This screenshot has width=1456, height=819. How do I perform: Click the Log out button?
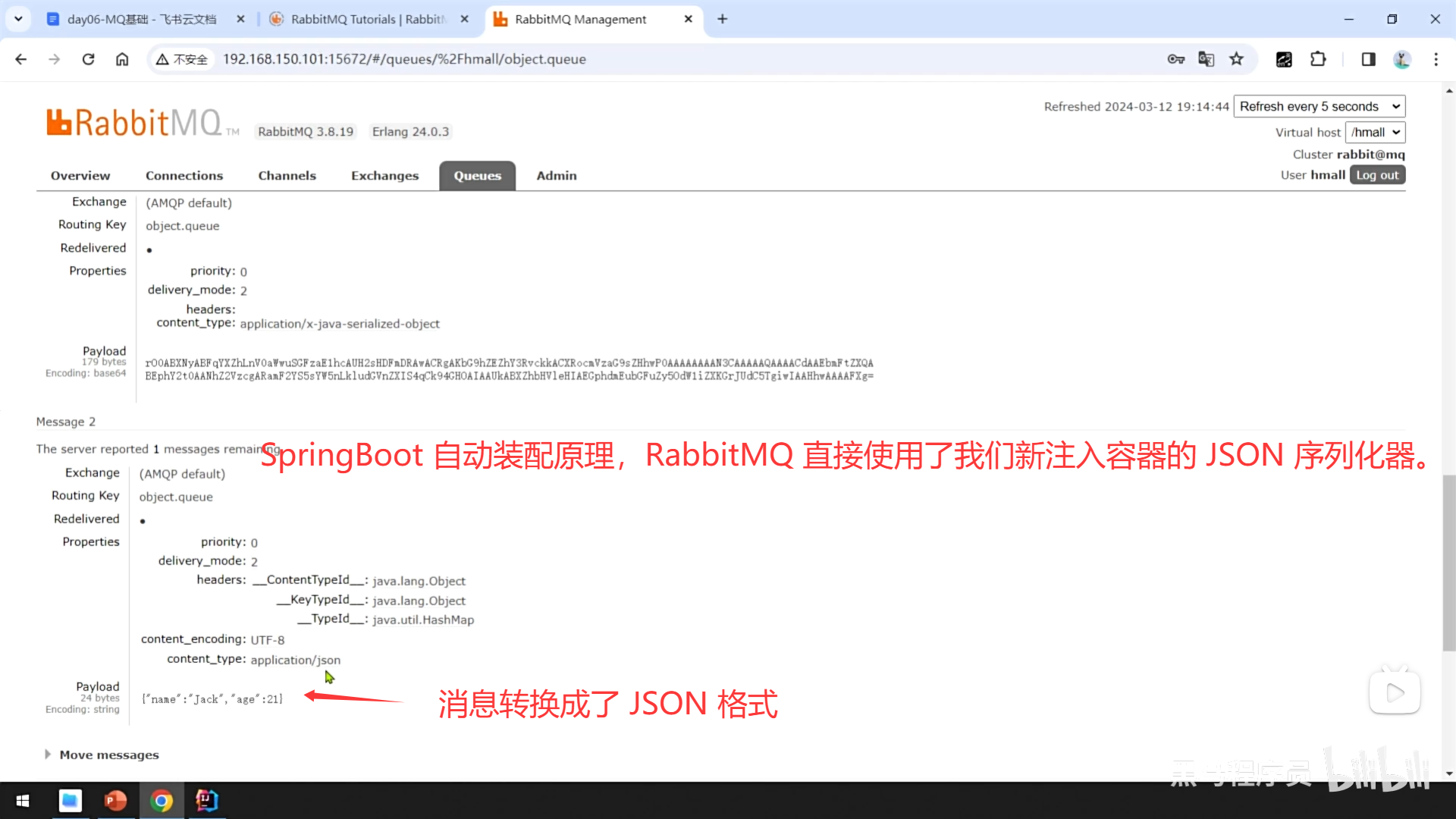(1376, 175)
